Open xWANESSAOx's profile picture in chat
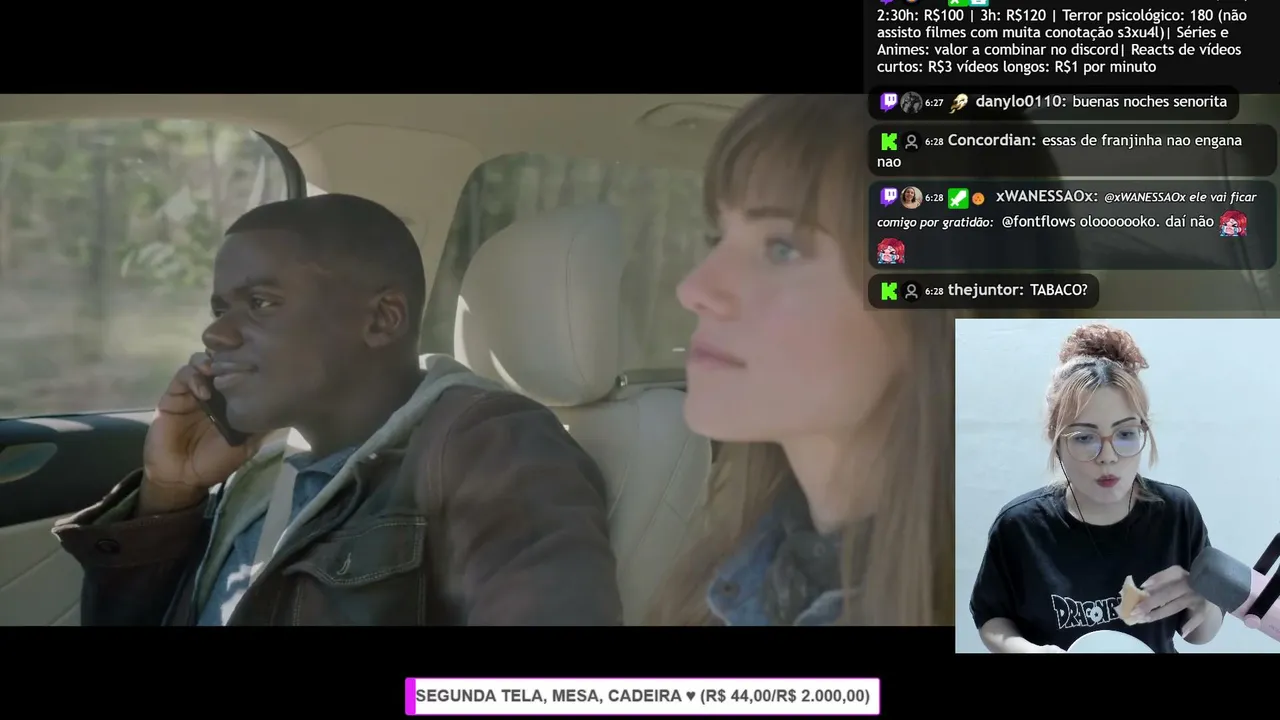Viewport: 1280px width, 720px height. click(911, 197)
